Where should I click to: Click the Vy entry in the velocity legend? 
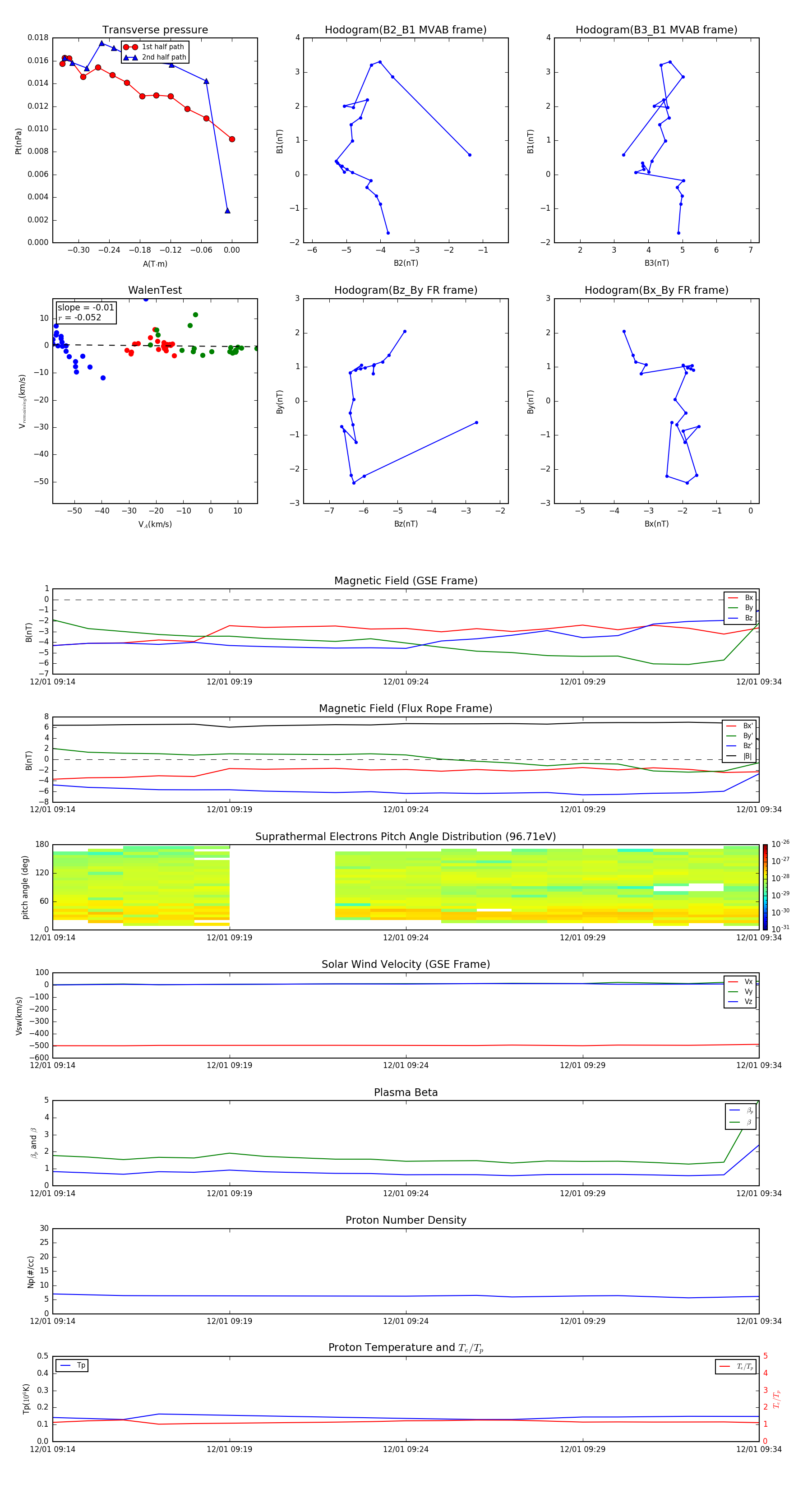[740, 991]
